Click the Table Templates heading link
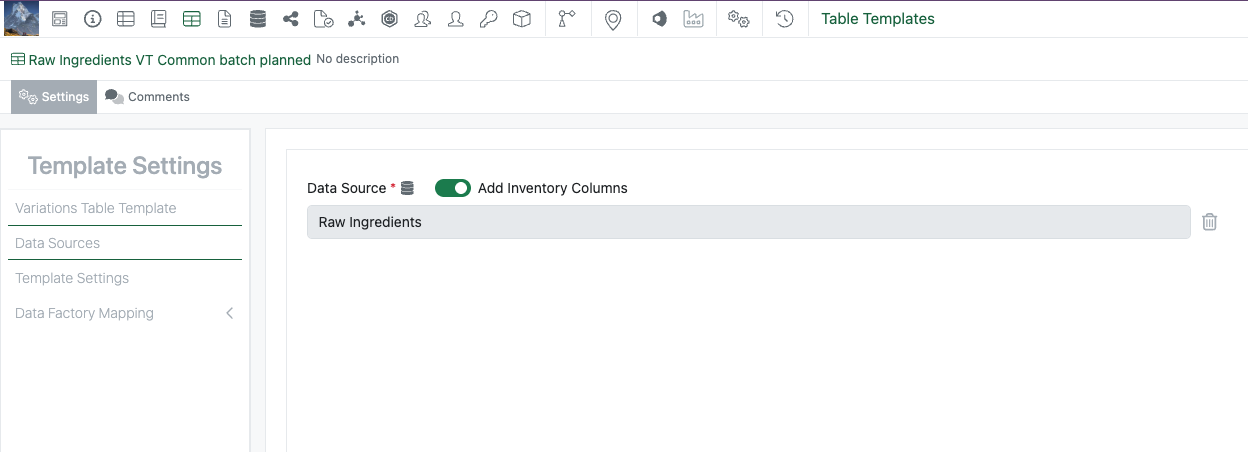1248x452 pixels. (878, 19)
